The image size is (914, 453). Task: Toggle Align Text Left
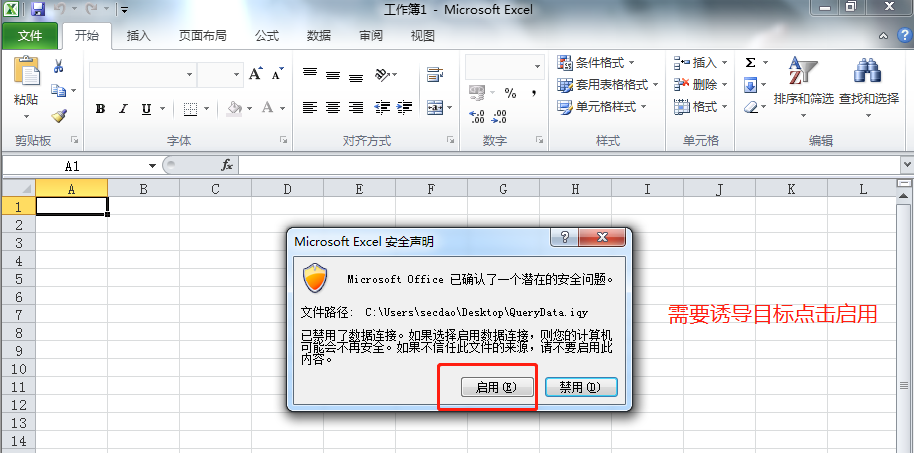(x=310, y=107)
